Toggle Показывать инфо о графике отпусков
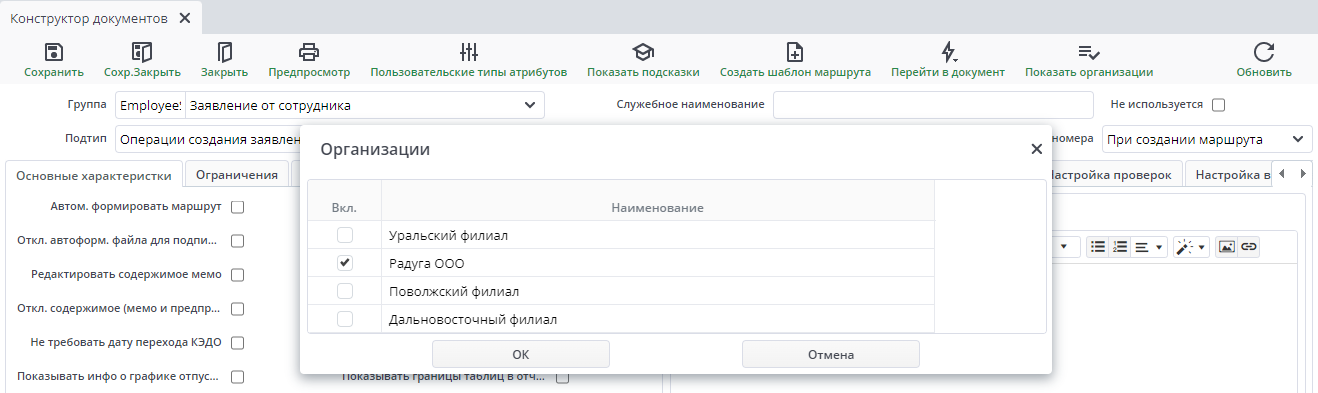 pos(238,377)
